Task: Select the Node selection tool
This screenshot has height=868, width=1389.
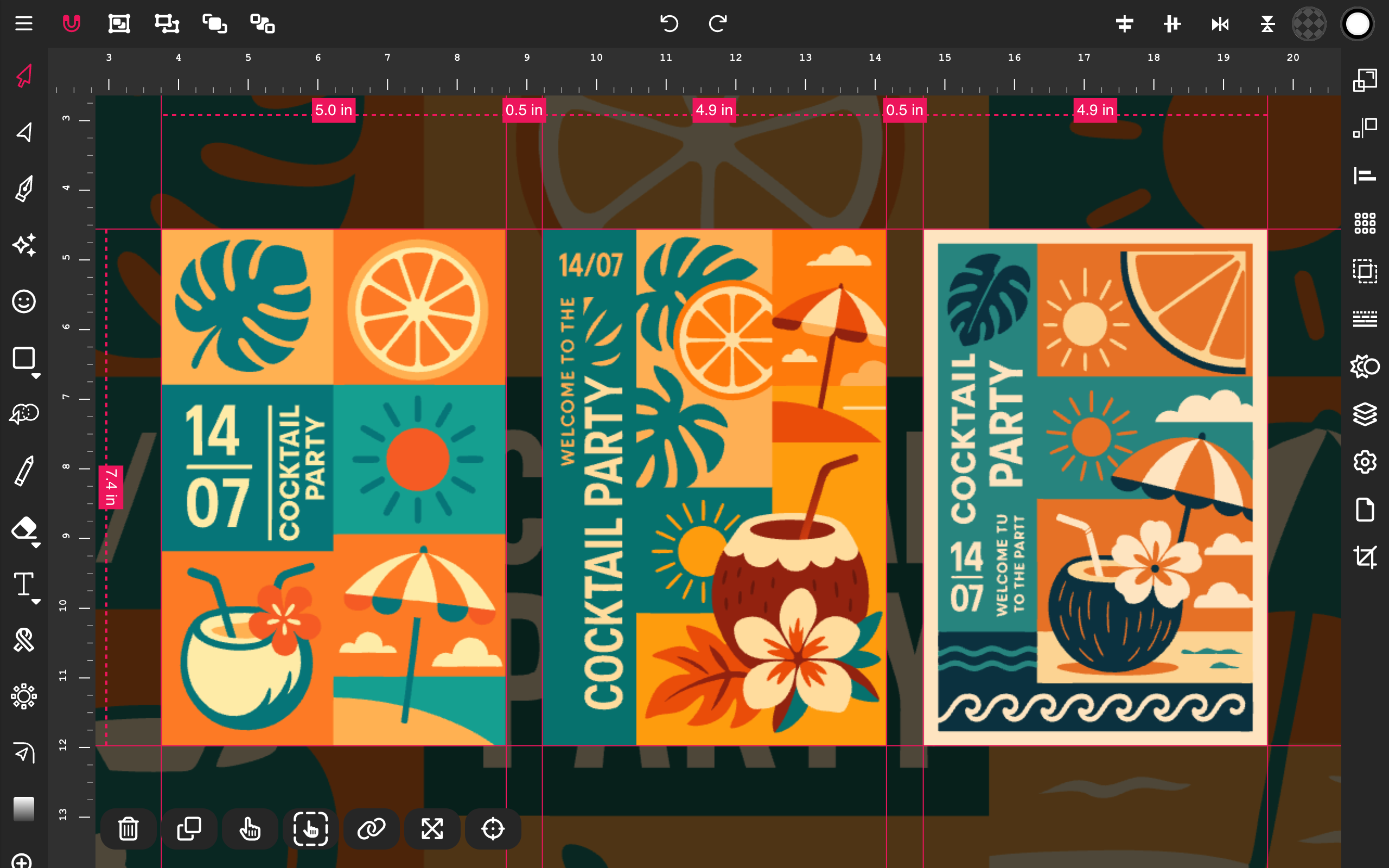Action: [23, 132]
